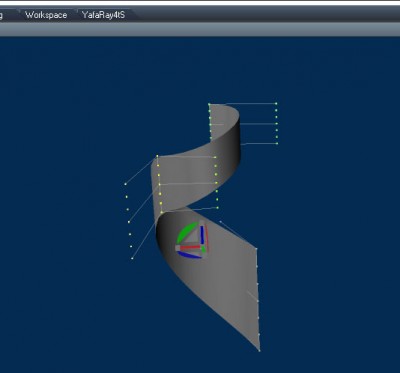
Task: Click the white handle point just above the lower ribbon
Action: click(220, 221)
